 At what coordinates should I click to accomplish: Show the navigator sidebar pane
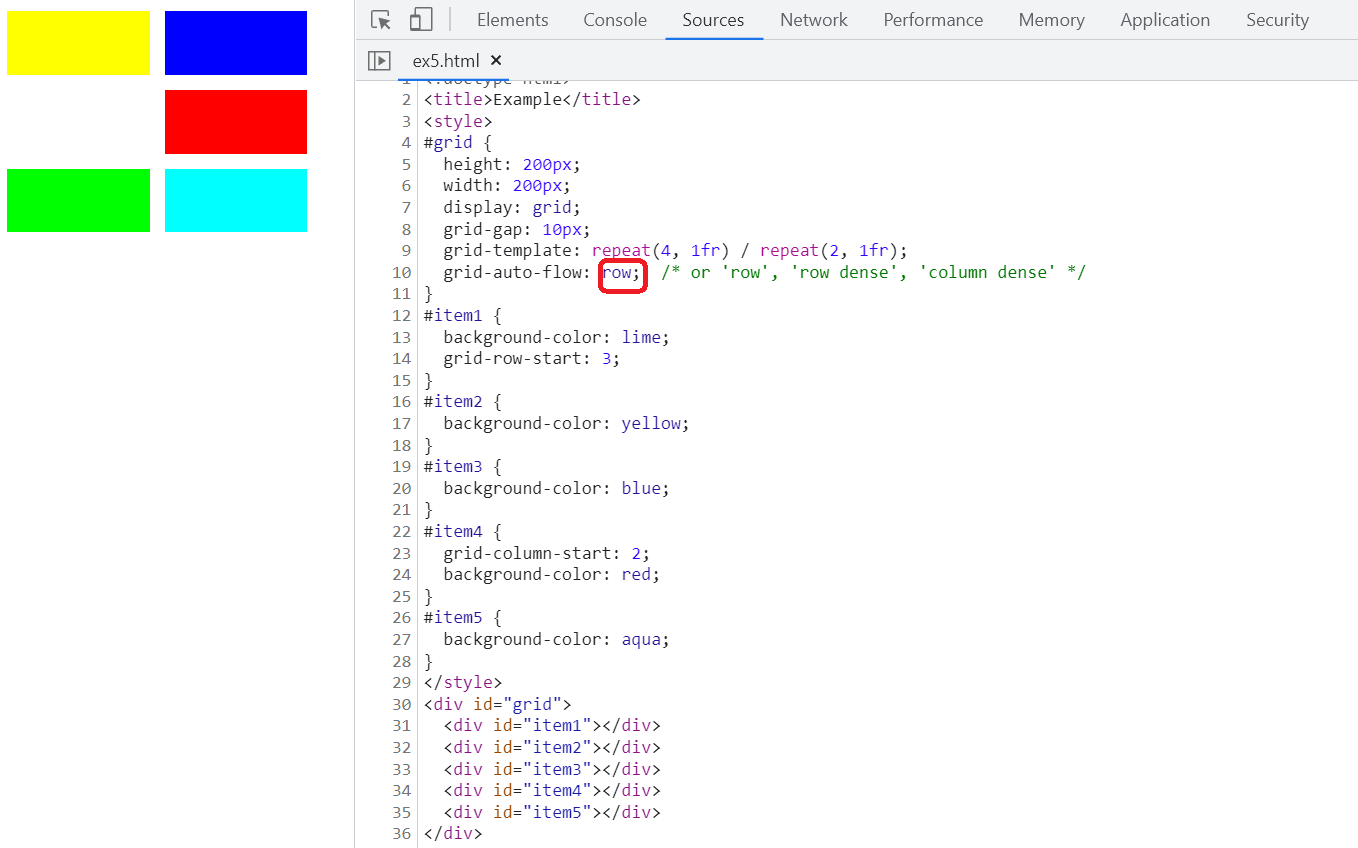click(x=379, y=61)
